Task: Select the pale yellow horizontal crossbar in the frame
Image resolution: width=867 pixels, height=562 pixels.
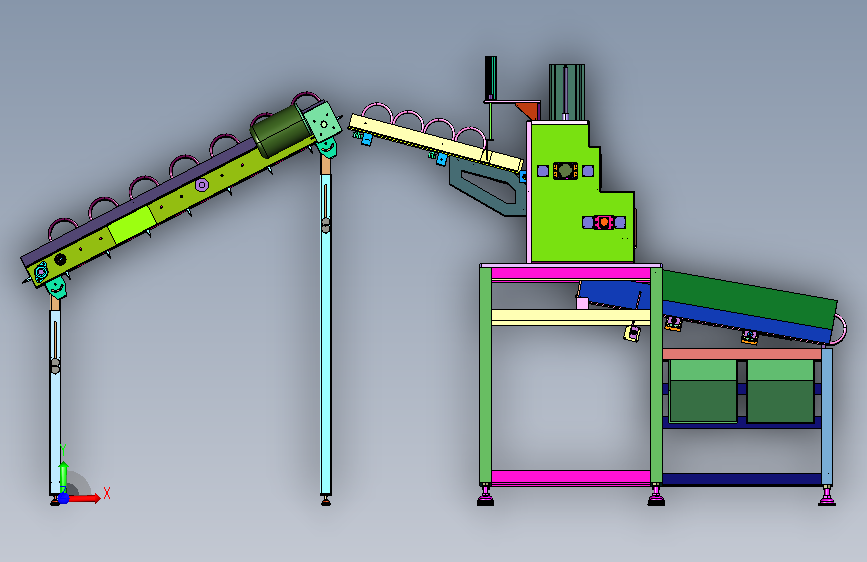Action: [x=570, y=317]
